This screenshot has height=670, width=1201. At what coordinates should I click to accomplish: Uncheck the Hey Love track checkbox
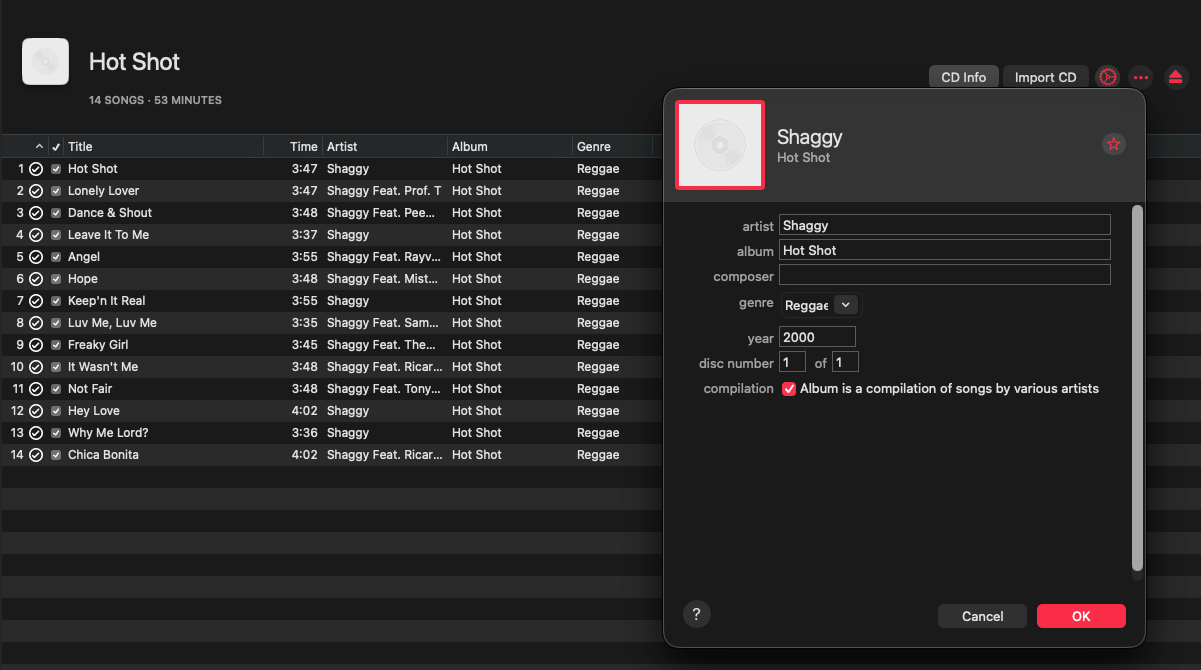tap(56, 411)
